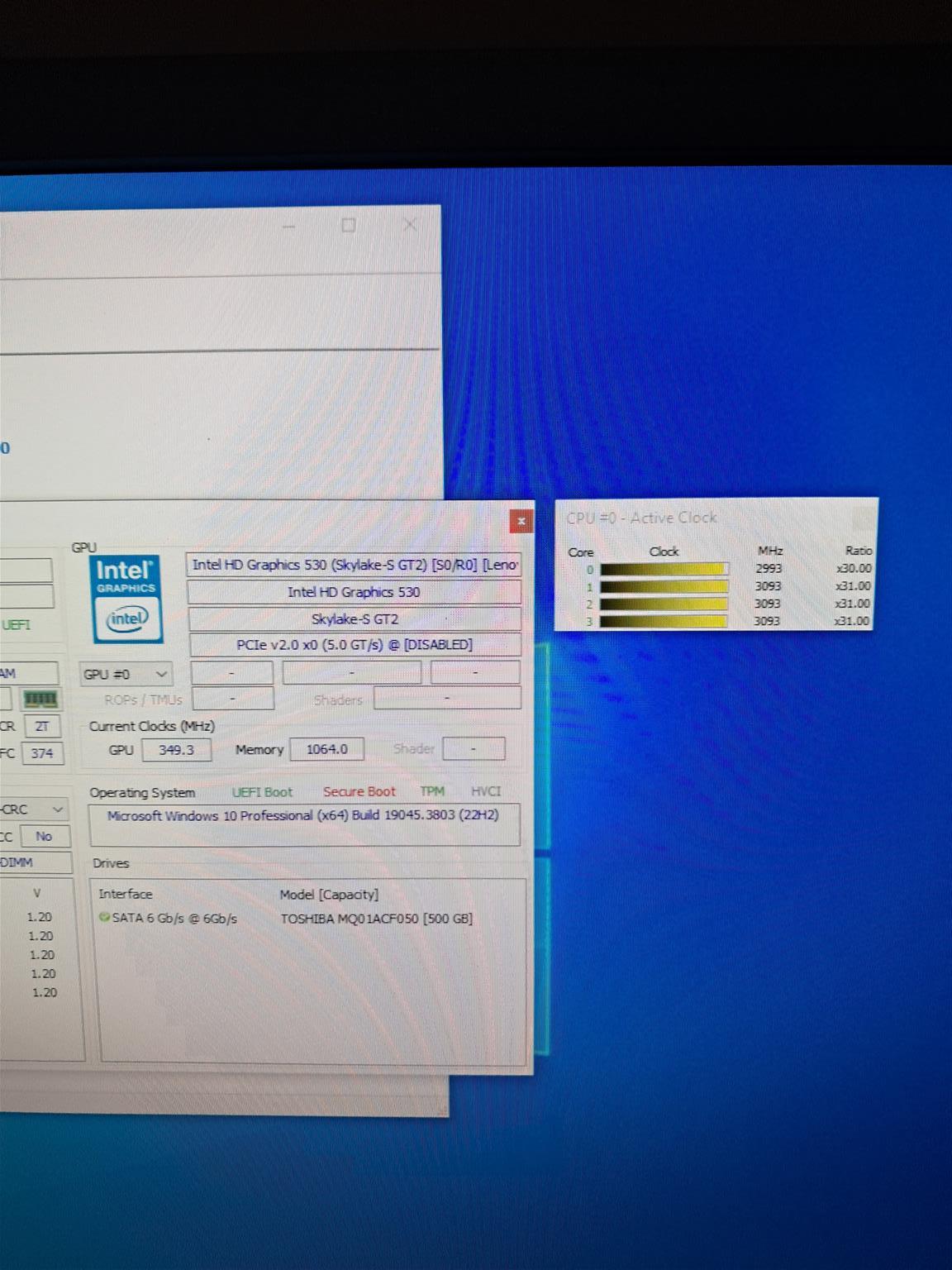Click the Intel Graphics logo

pyautogui.click(x=126, y=599)
